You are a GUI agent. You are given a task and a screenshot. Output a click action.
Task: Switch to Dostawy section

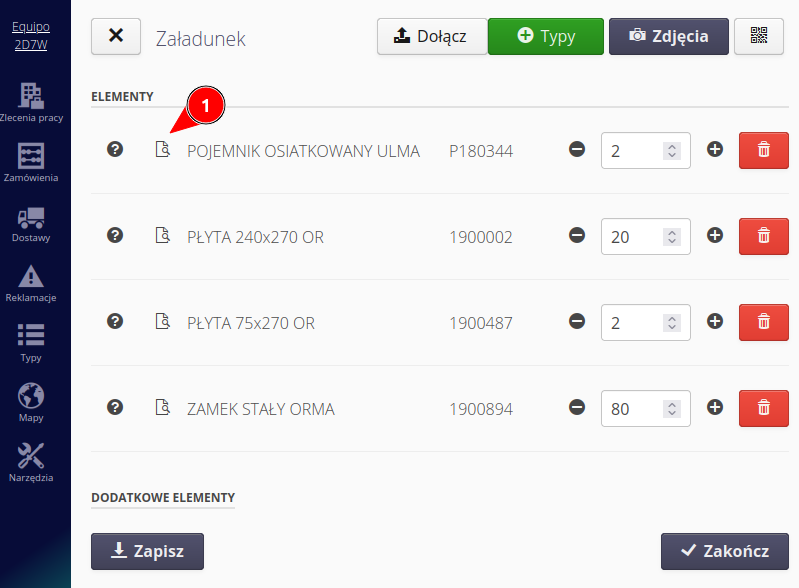coord(31,223)
